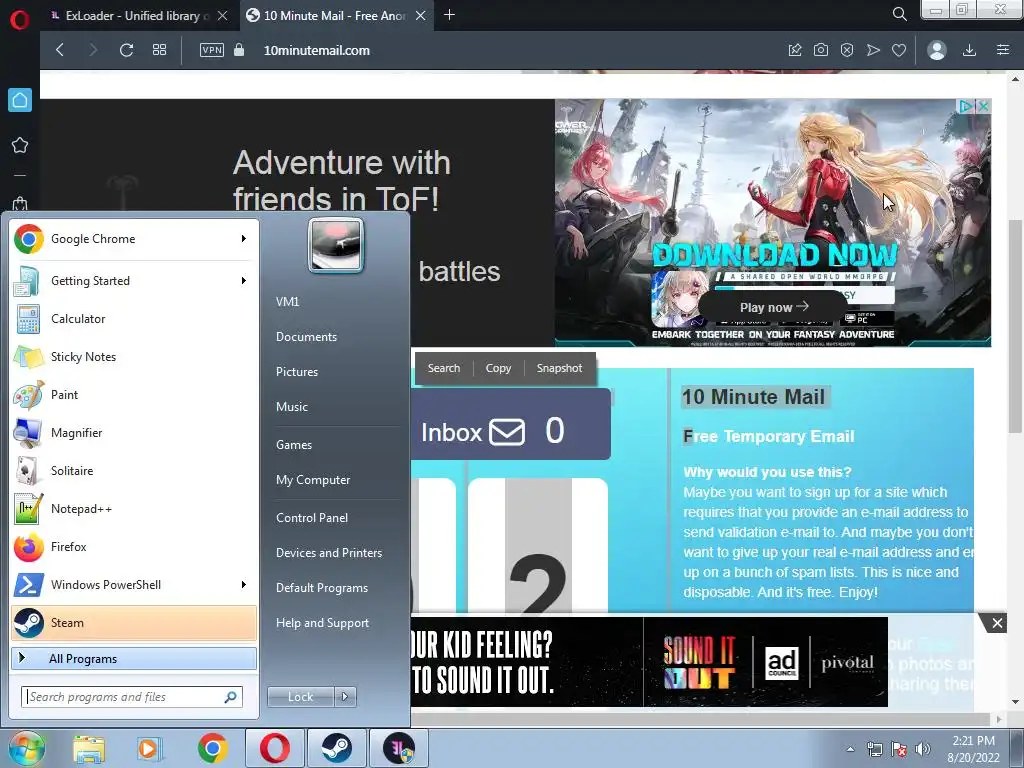Start the Solitaire game
The width and height of the screenshot is (1024, 768).
tap(134, 471)
